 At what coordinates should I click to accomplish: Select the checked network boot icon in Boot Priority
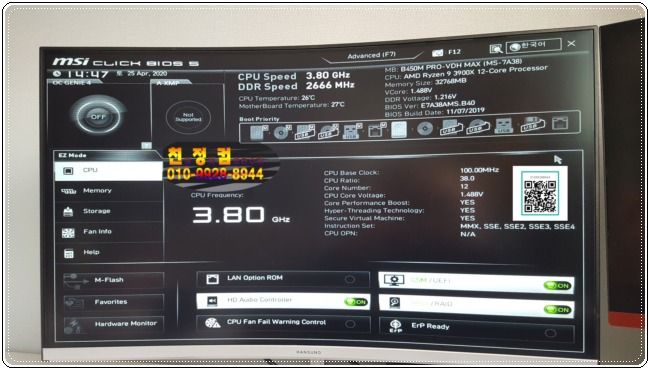376,131
